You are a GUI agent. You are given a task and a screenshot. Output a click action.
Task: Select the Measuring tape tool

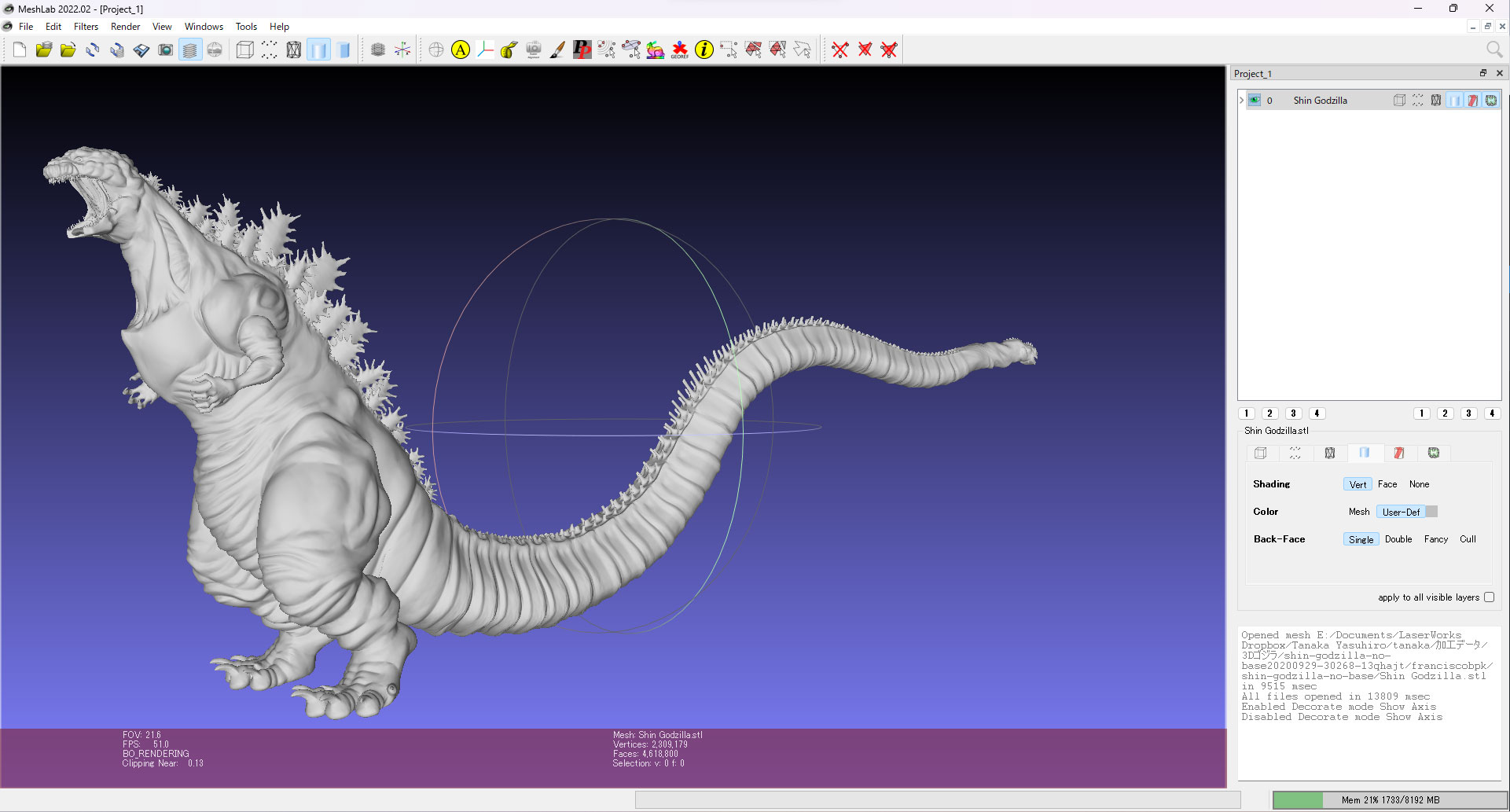coord(509,50)
